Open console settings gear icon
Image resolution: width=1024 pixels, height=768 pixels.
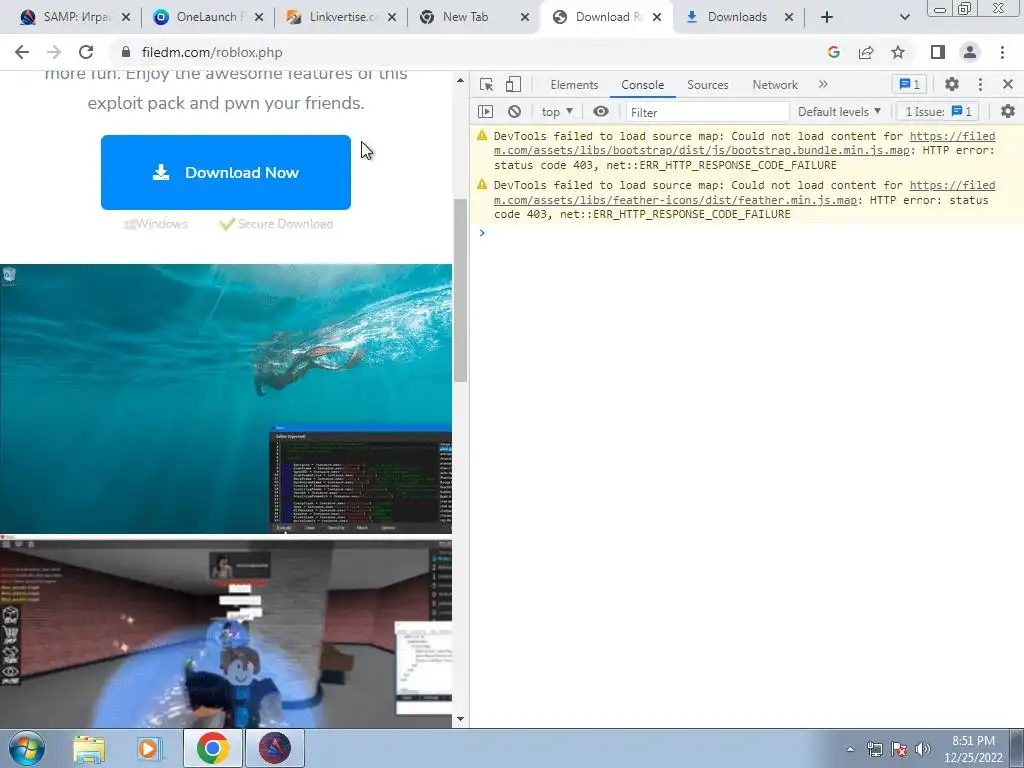(1008, 112)
